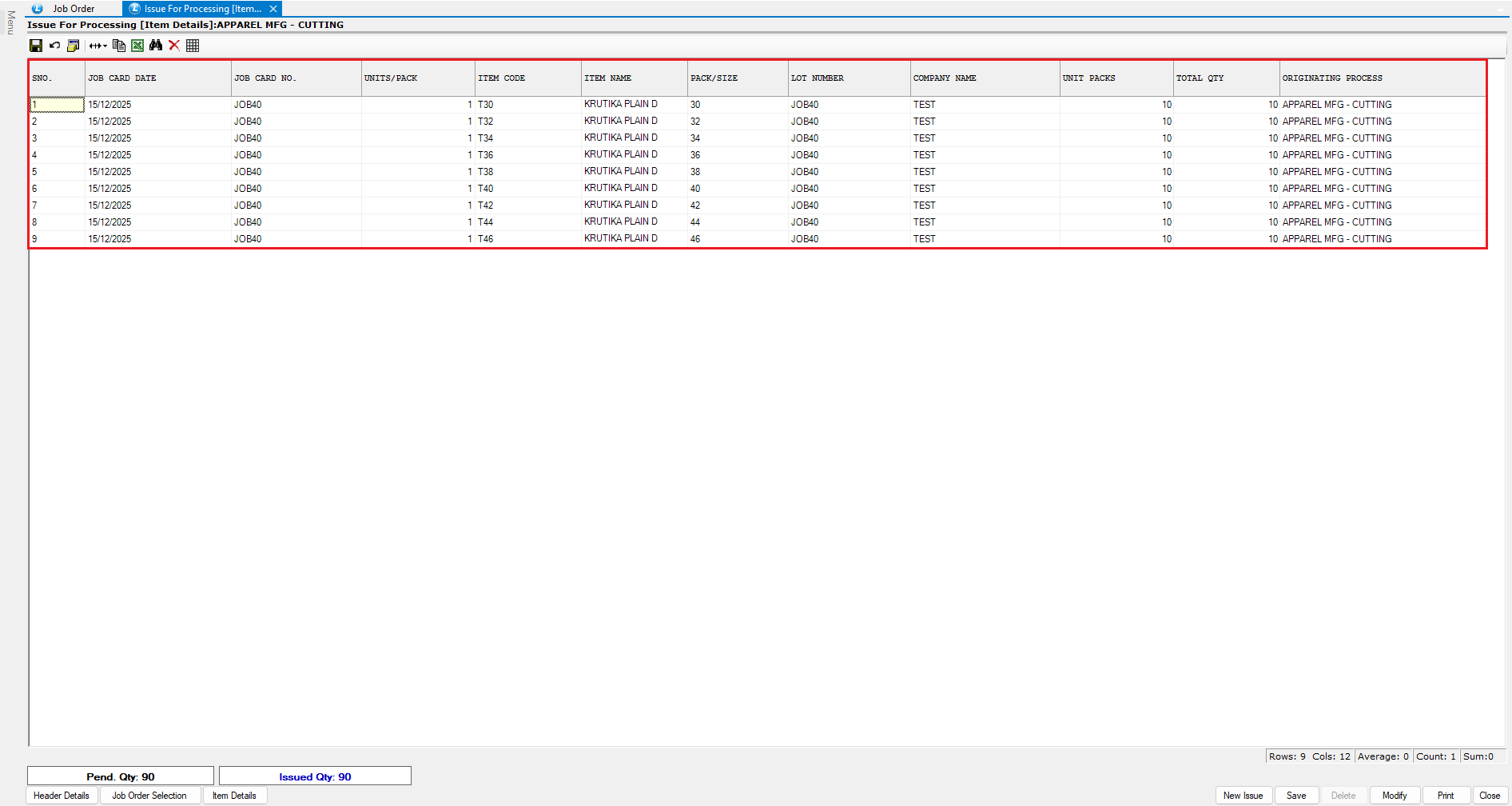Close the Issue For Processing tab
Image resolution: width=1512 pixels, height=806 pixels.
coord(273,9)
